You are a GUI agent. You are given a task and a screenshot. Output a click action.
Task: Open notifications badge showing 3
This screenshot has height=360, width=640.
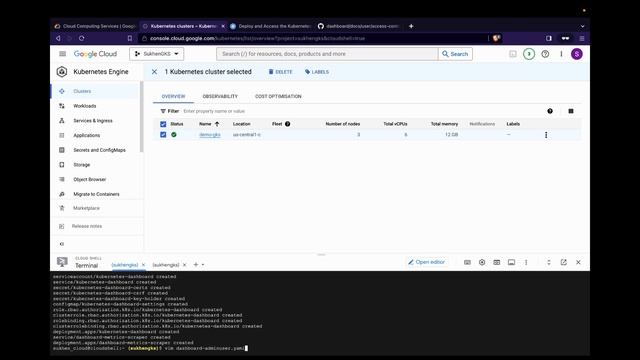529,54
